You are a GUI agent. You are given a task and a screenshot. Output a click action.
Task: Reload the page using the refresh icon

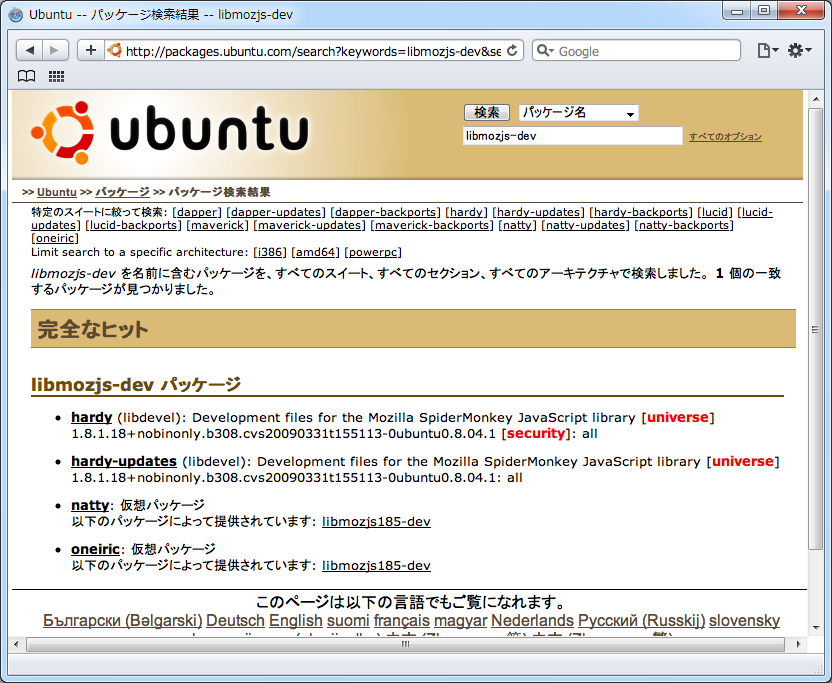[x=512, y=50]
